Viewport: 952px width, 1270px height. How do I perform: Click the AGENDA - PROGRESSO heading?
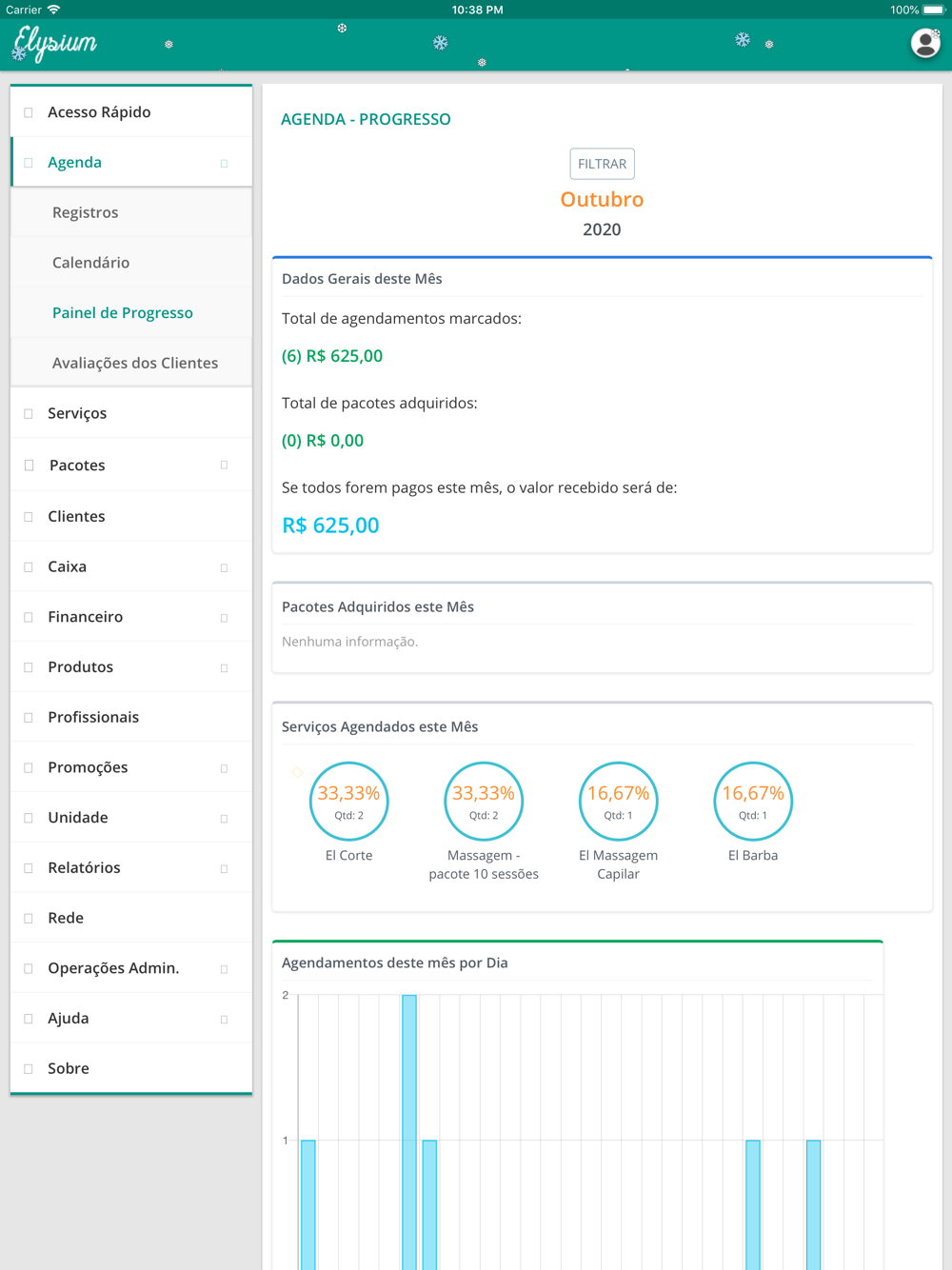[x=366, y=119]
